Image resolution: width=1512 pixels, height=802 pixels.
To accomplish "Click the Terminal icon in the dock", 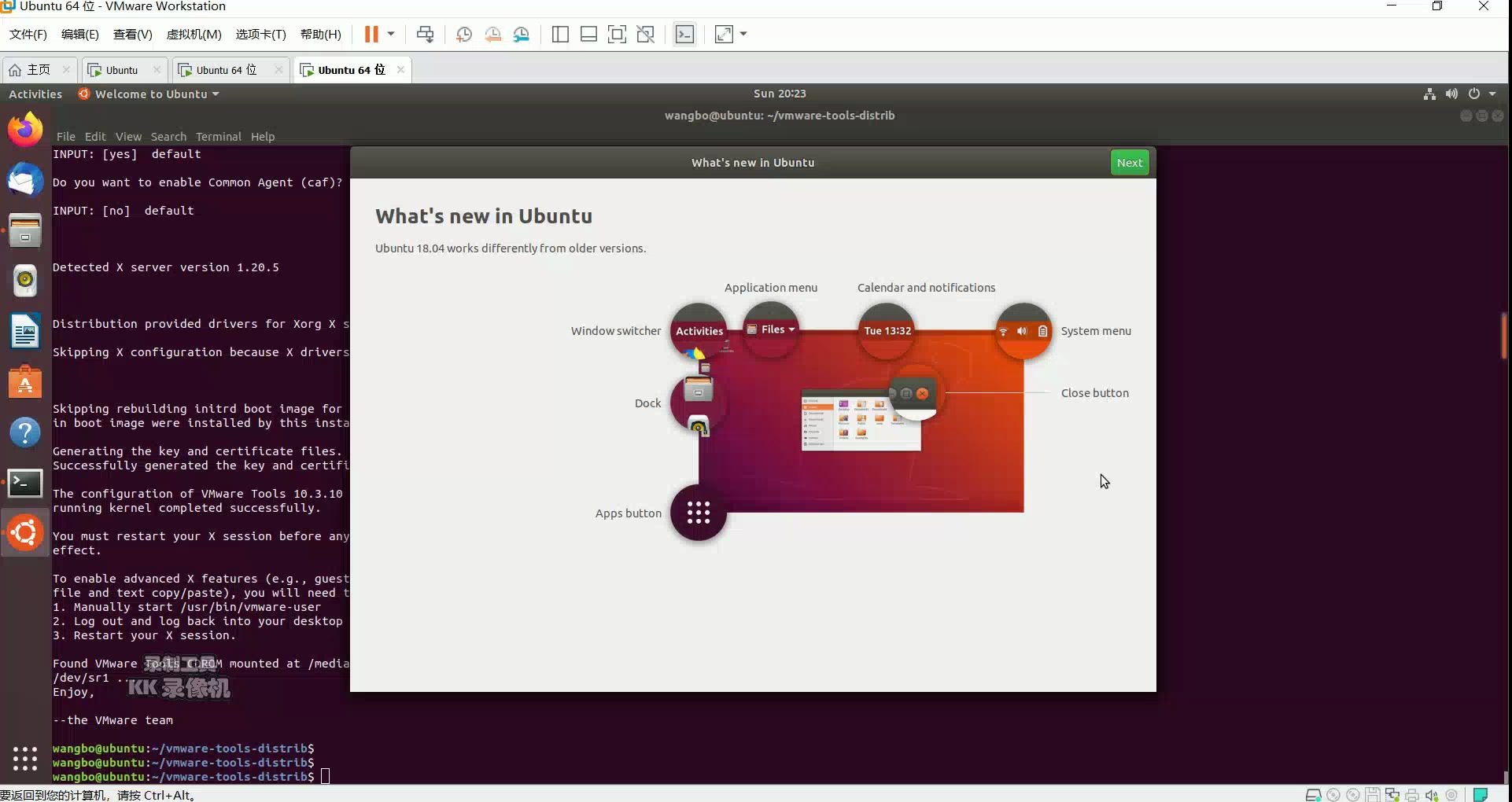I will click(25, 483).
